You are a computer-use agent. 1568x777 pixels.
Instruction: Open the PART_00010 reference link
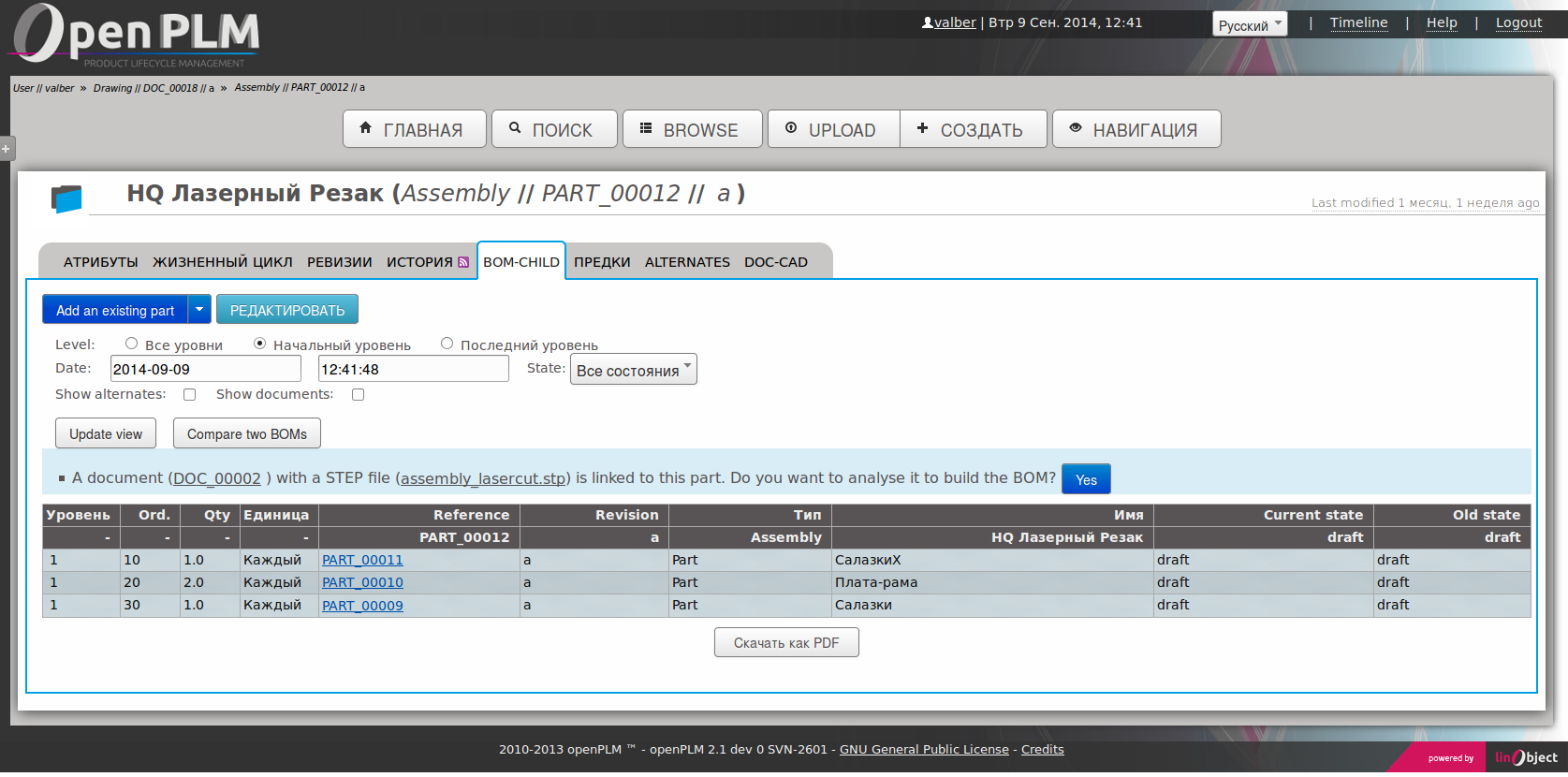(362, 582)
